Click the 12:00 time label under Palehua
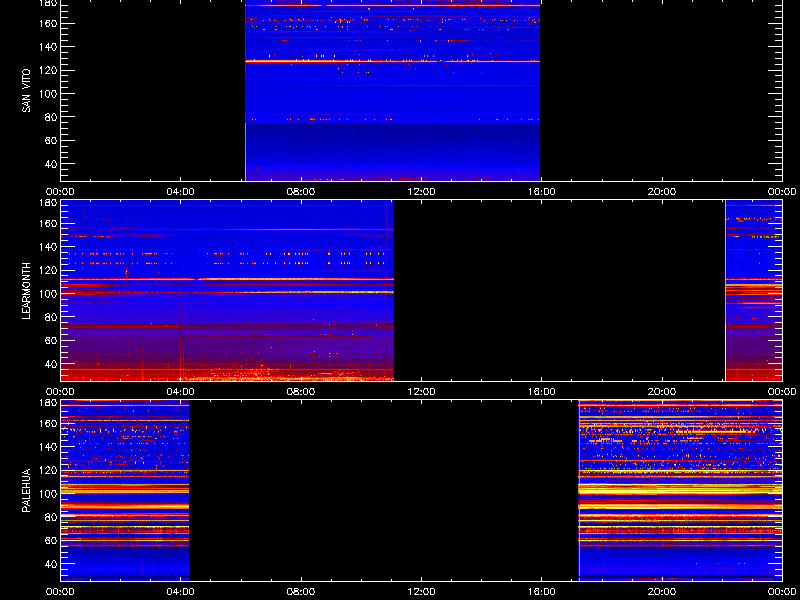 [421, 592]
